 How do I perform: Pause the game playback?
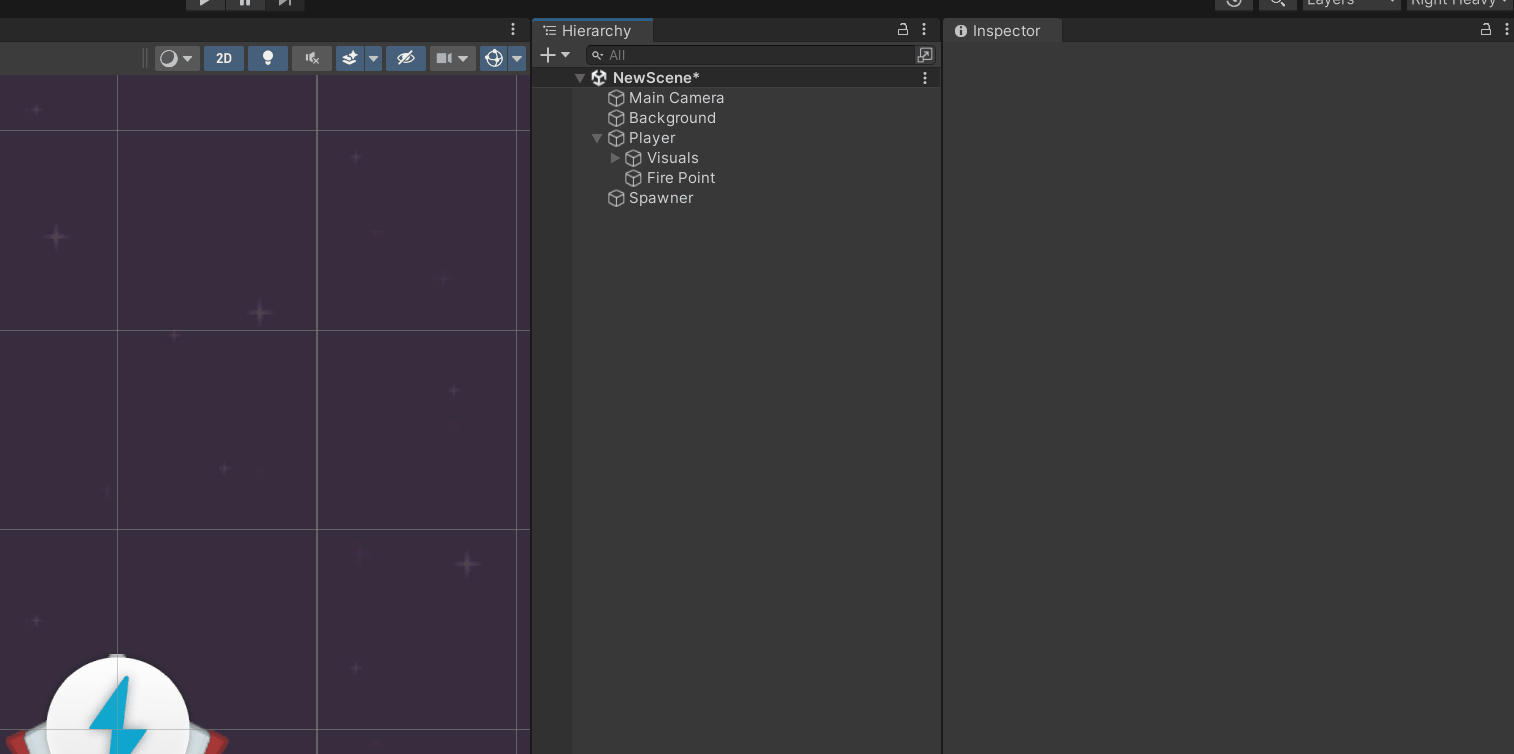coord(245,4)
